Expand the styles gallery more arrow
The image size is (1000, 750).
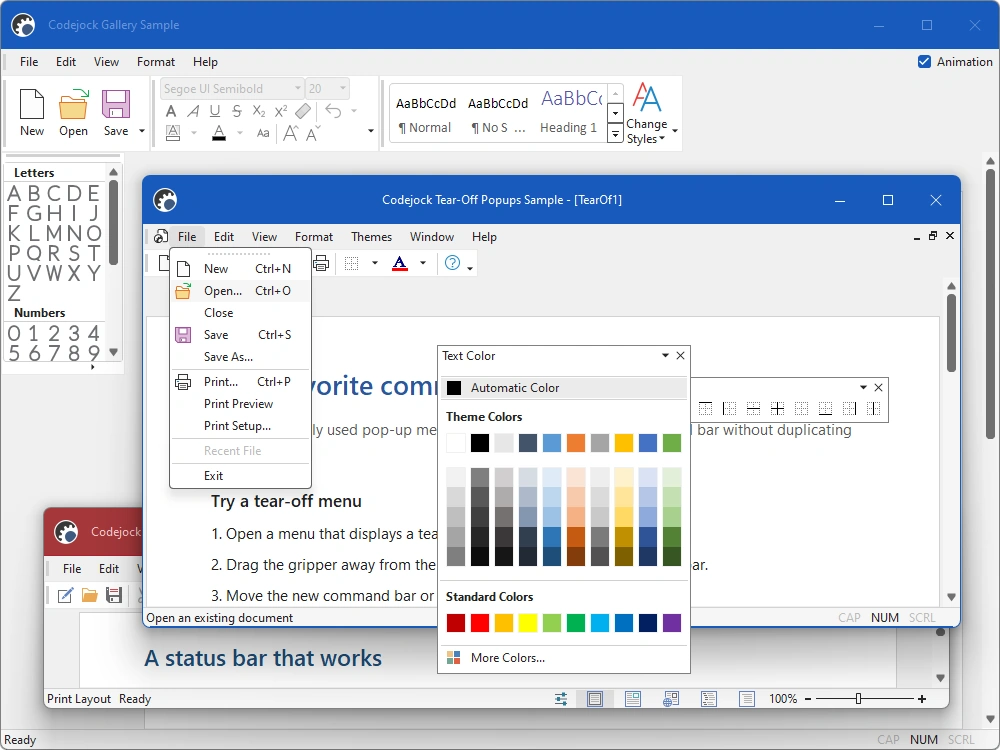(x=615, y=134)
